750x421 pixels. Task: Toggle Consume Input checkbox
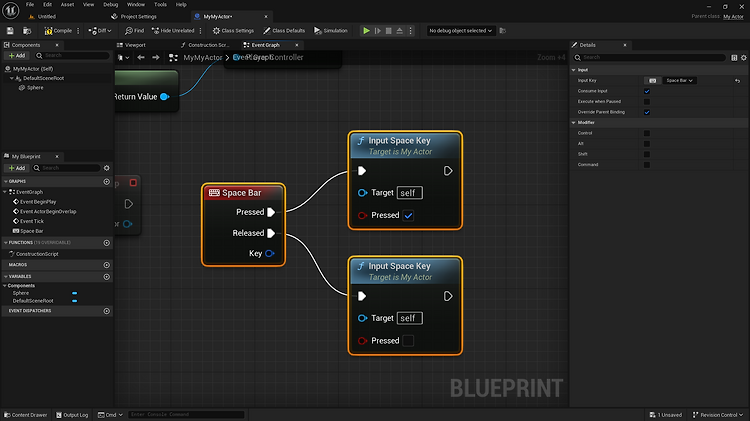[x=647, y=91]
